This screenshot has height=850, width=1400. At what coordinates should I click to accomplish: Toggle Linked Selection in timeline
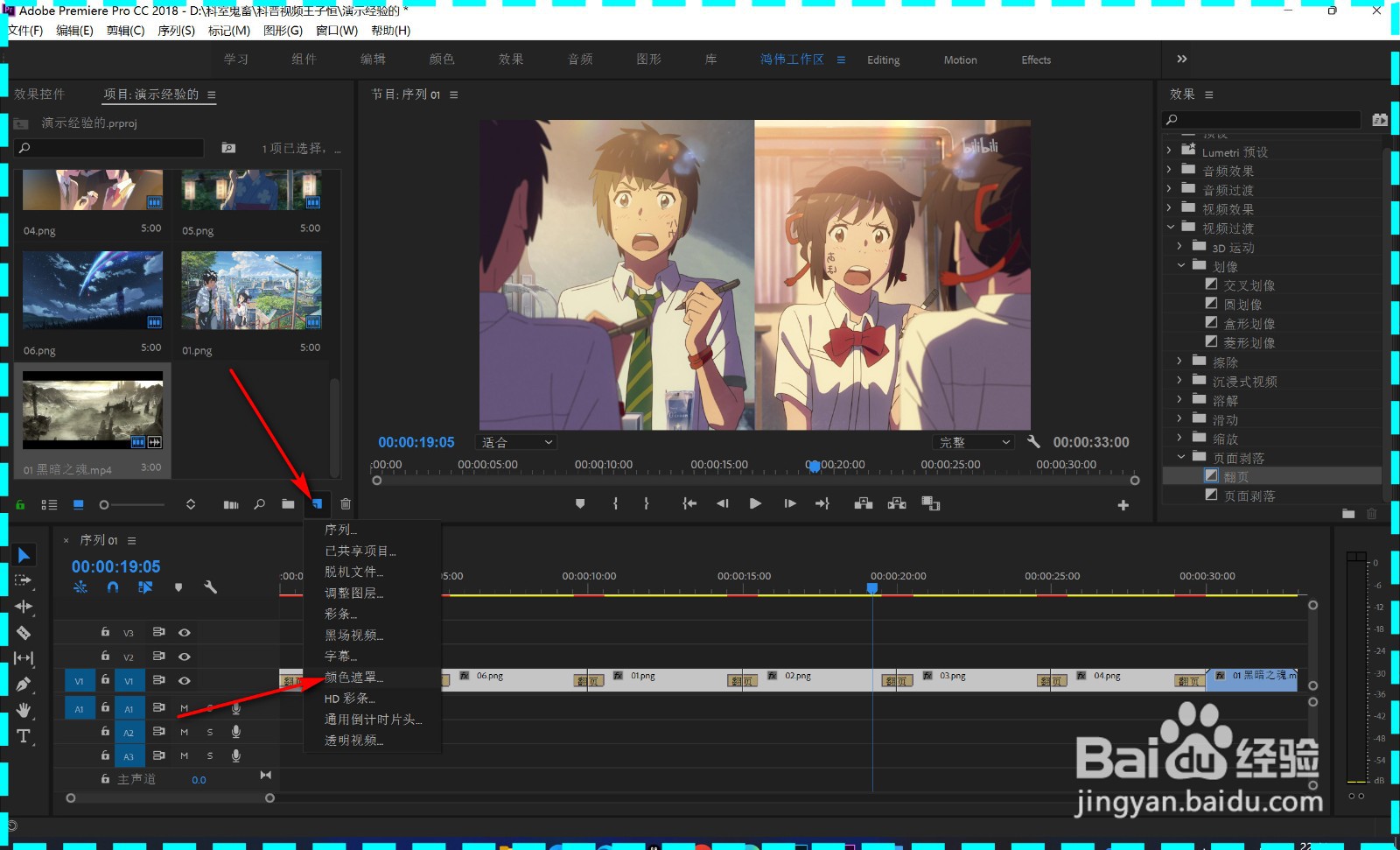(145, 587)
